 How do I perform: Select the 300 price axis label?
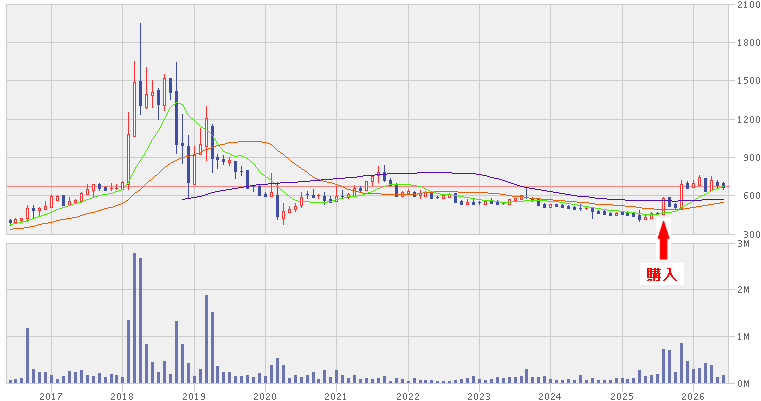751,234
